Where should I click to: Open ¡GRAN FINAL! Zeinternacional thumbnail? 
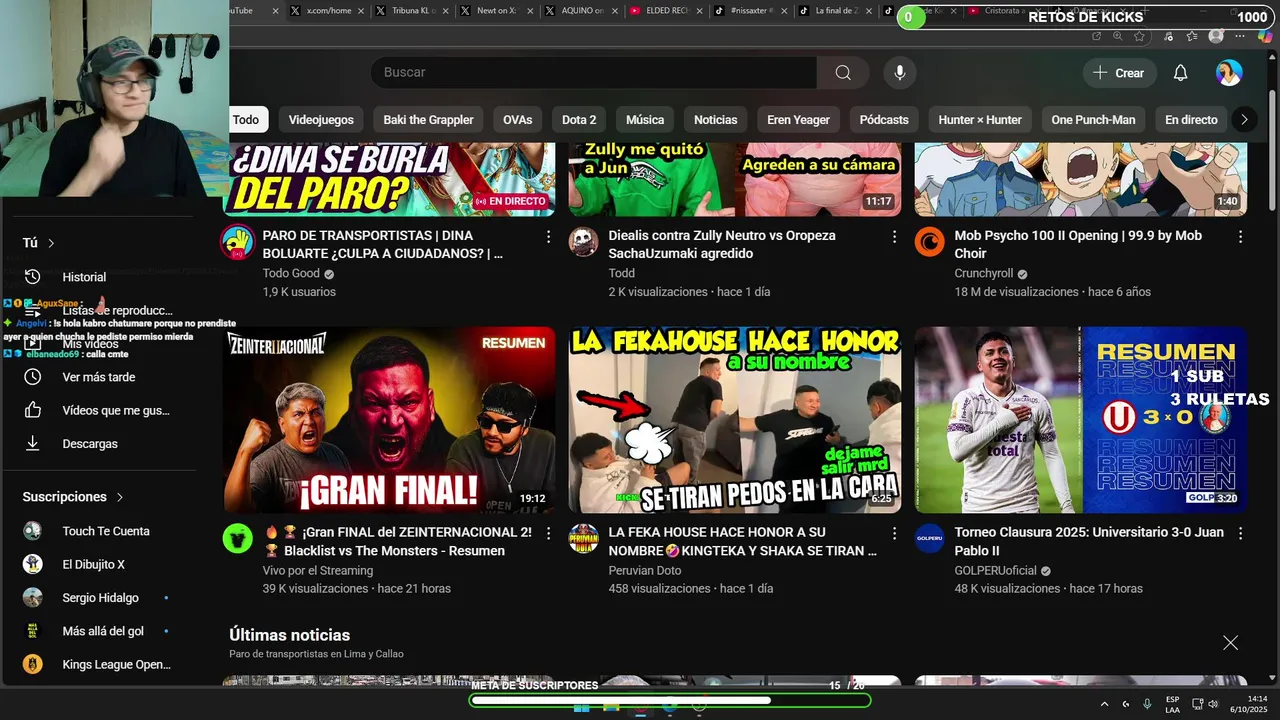point(389,420)
